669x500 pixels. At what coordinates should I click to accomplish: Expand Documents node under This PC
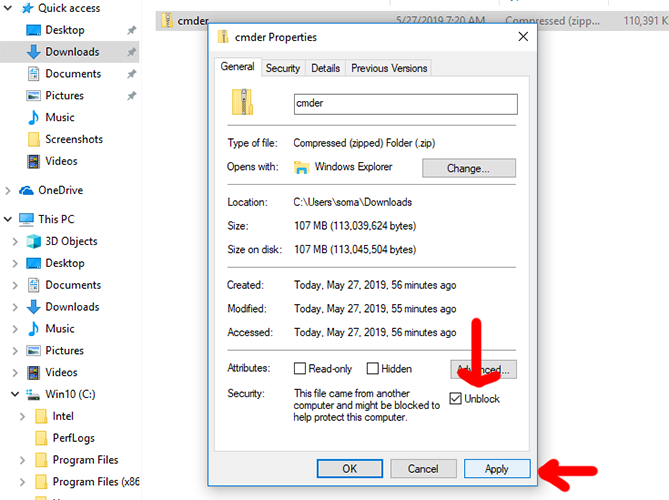15,285
